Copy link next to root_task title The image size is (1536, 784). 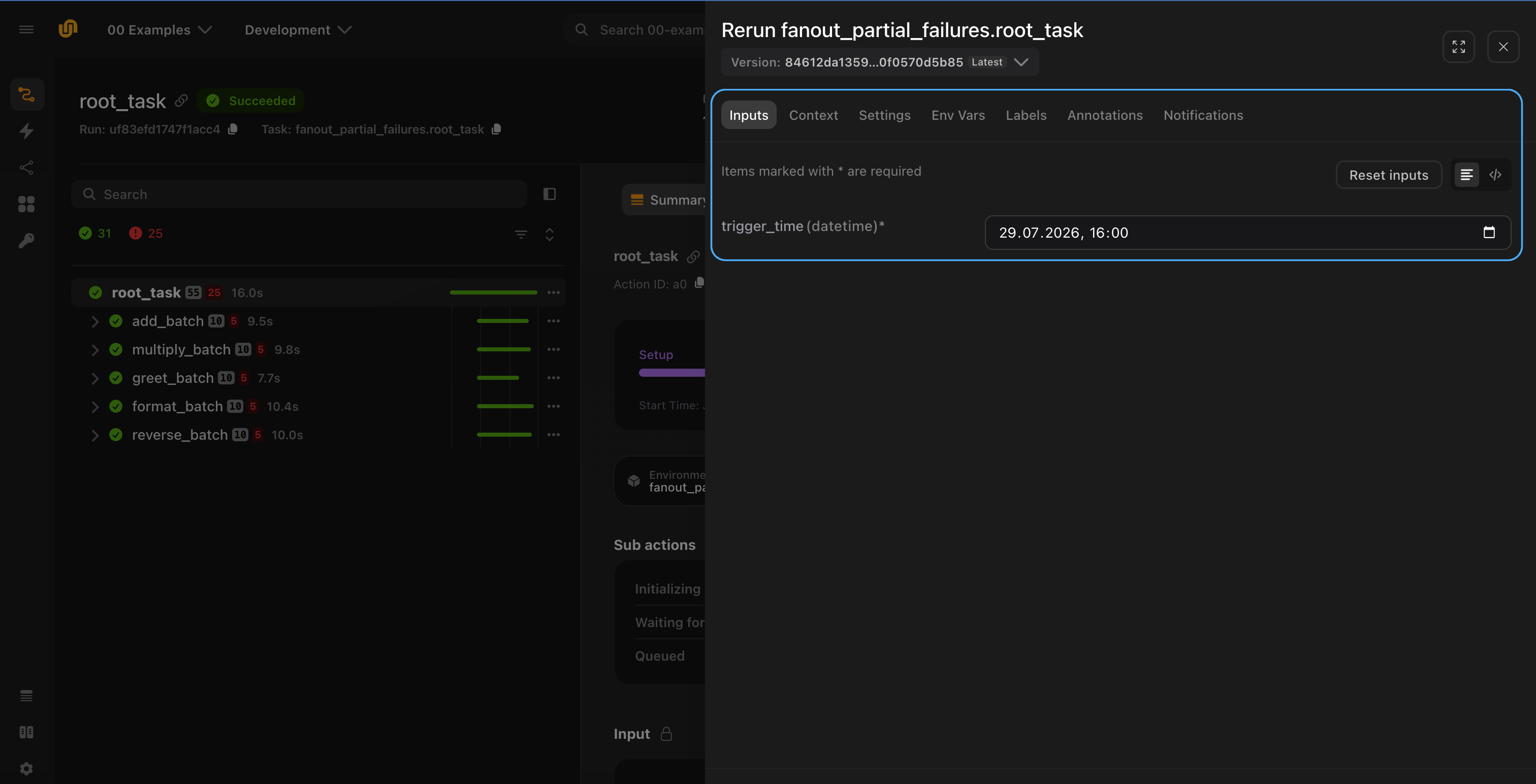click(181, 101)
